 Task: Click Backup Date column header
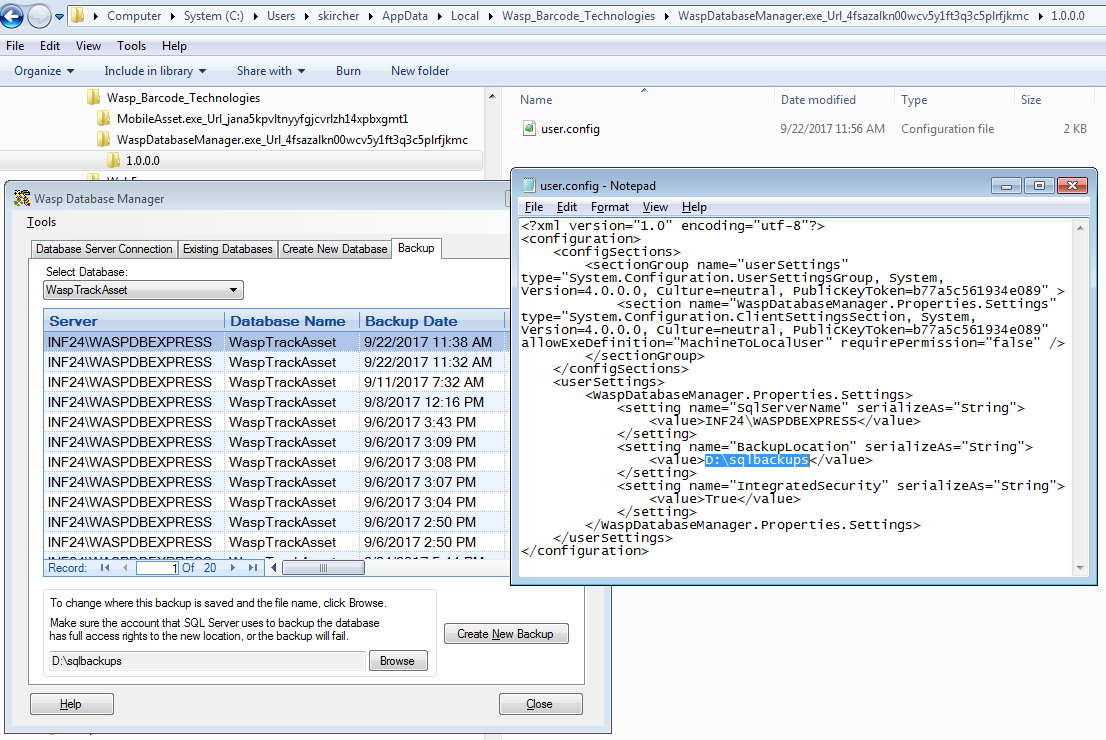432,321
